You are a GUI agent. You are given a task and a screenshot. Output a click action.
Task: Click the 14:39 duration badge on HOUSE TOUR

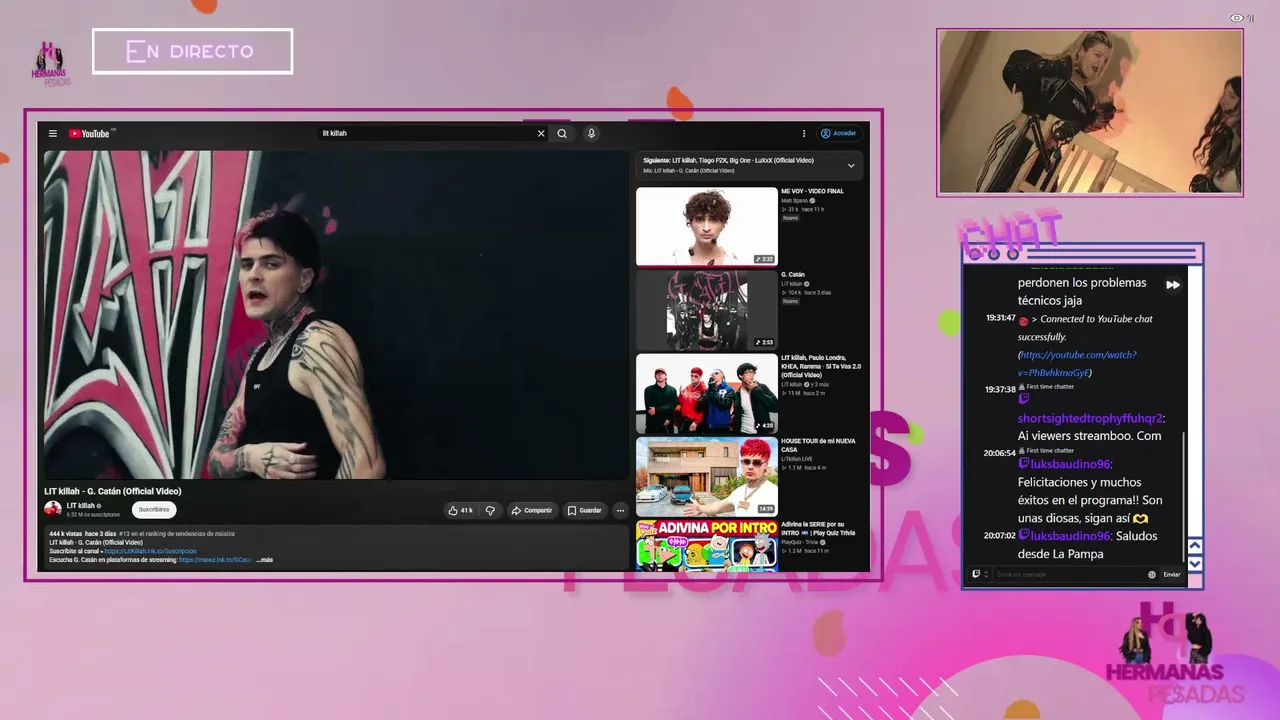(x=765, y=509)
